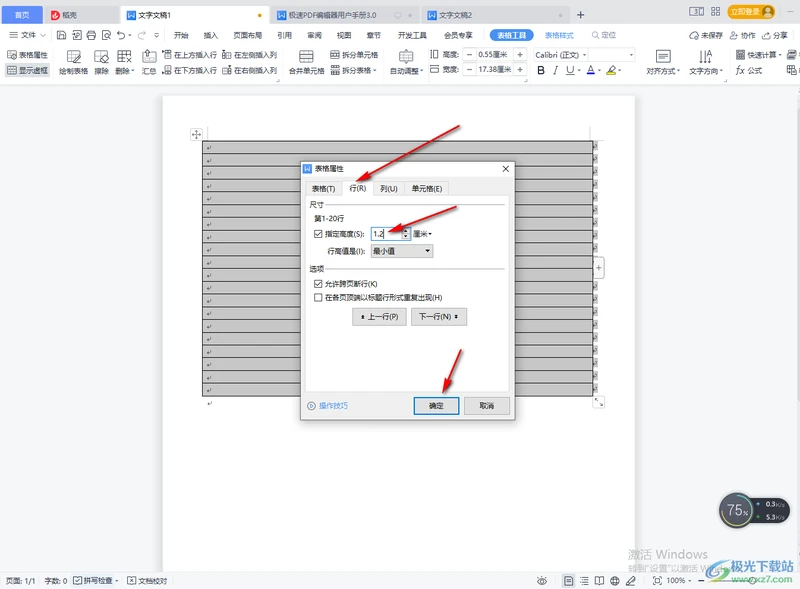Switch to 列(U) tab in dialog
800x589 pixels.
[388, 189]
